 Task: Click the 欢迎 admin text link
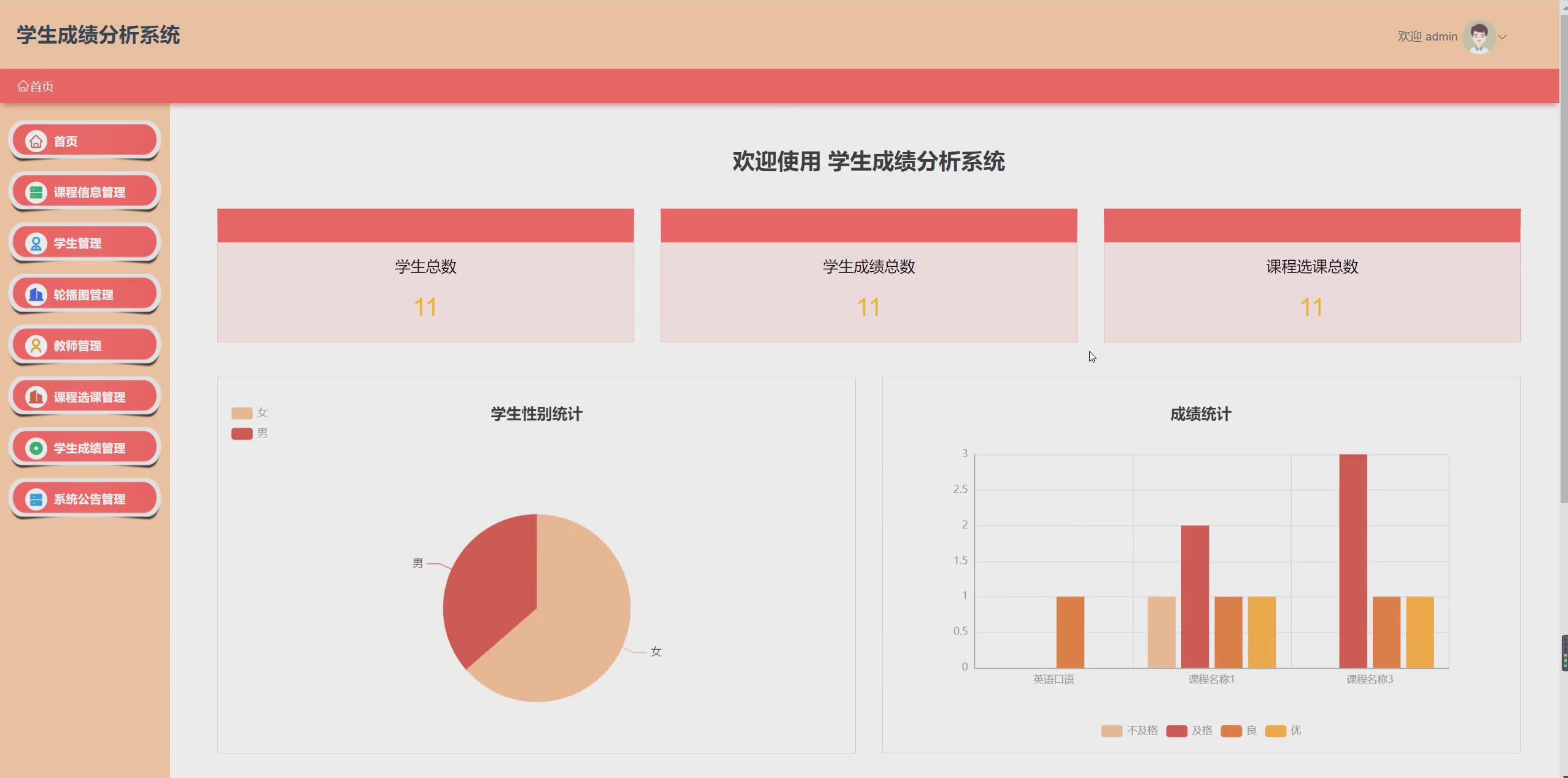[1424, 37]
